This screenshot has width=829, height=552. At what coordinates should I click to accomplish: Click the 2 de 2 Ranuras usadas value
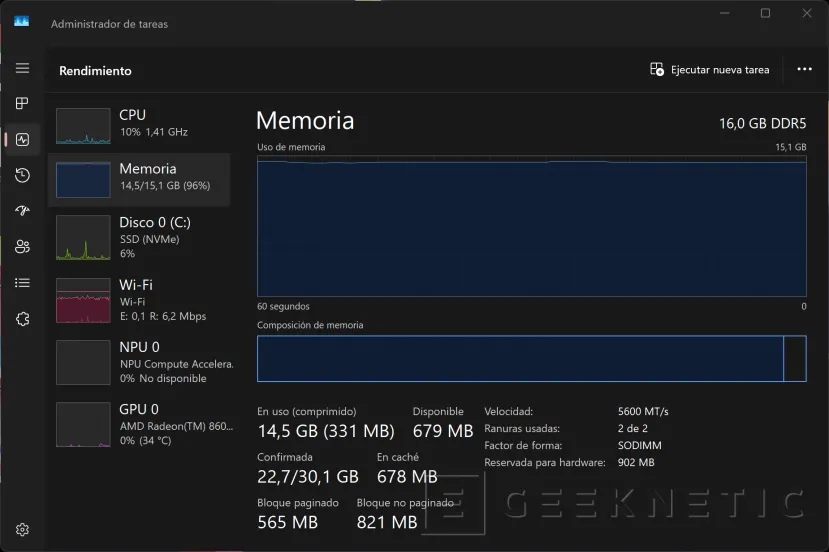point(632,428)
